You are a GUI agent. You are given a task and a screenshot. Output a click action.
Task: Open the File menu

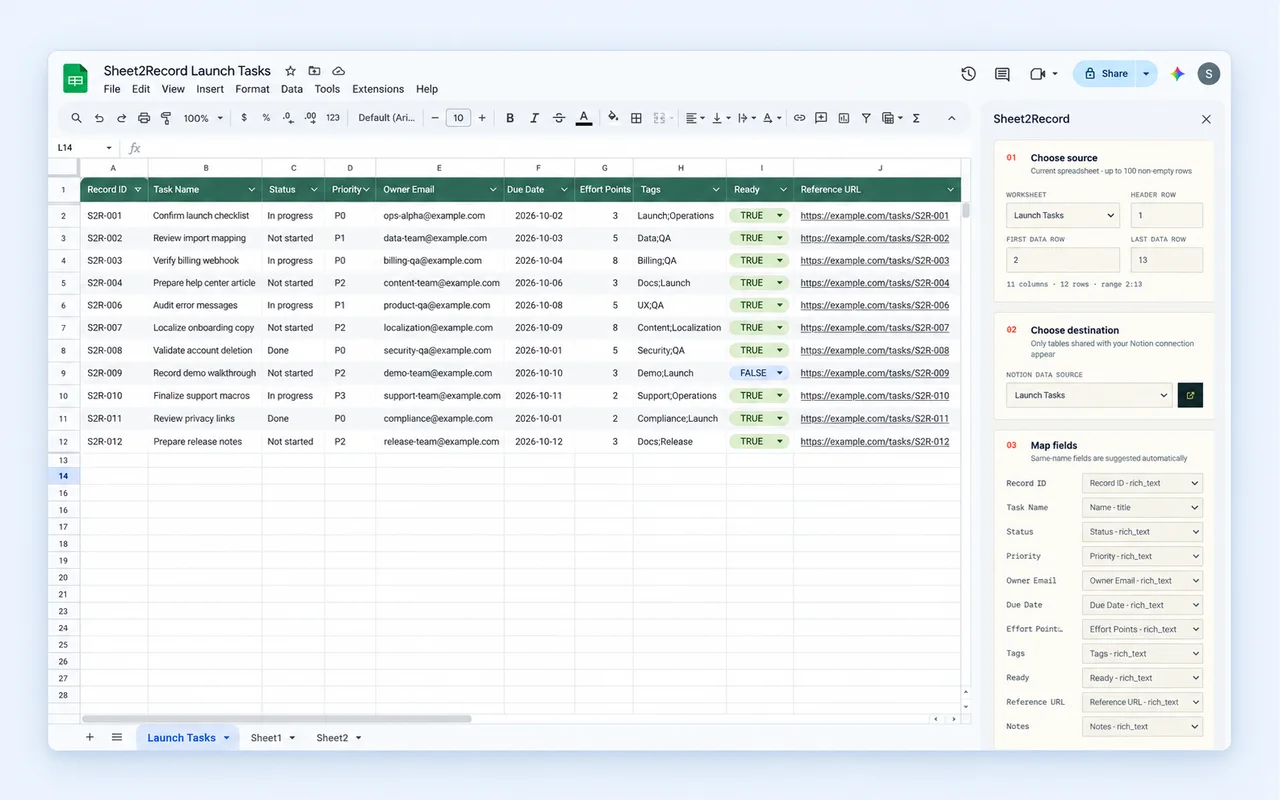pyautogui.click(x=112, y=89)
